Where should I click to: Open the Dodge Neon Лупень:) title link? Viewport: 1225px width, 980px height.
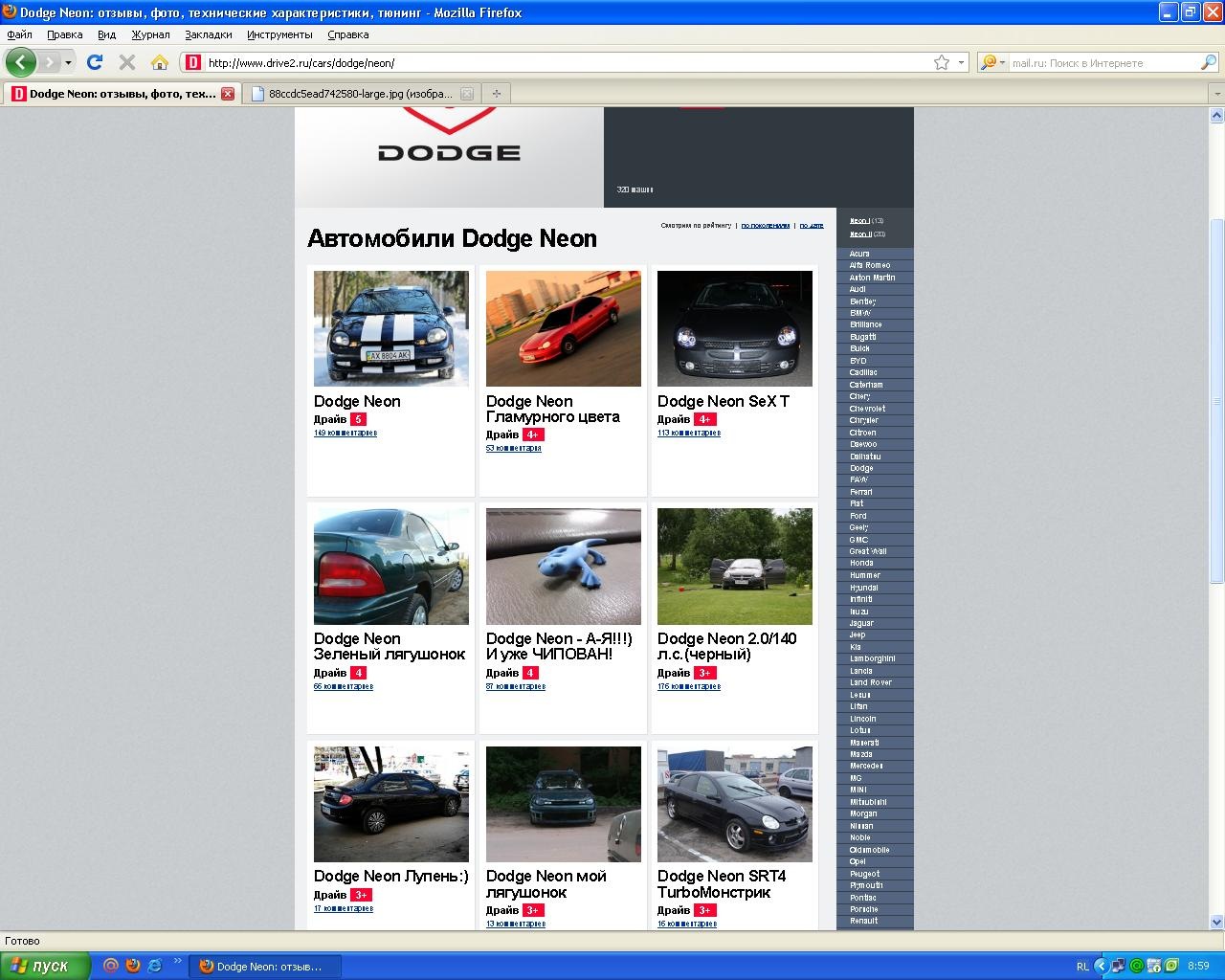tap(391, 877)
